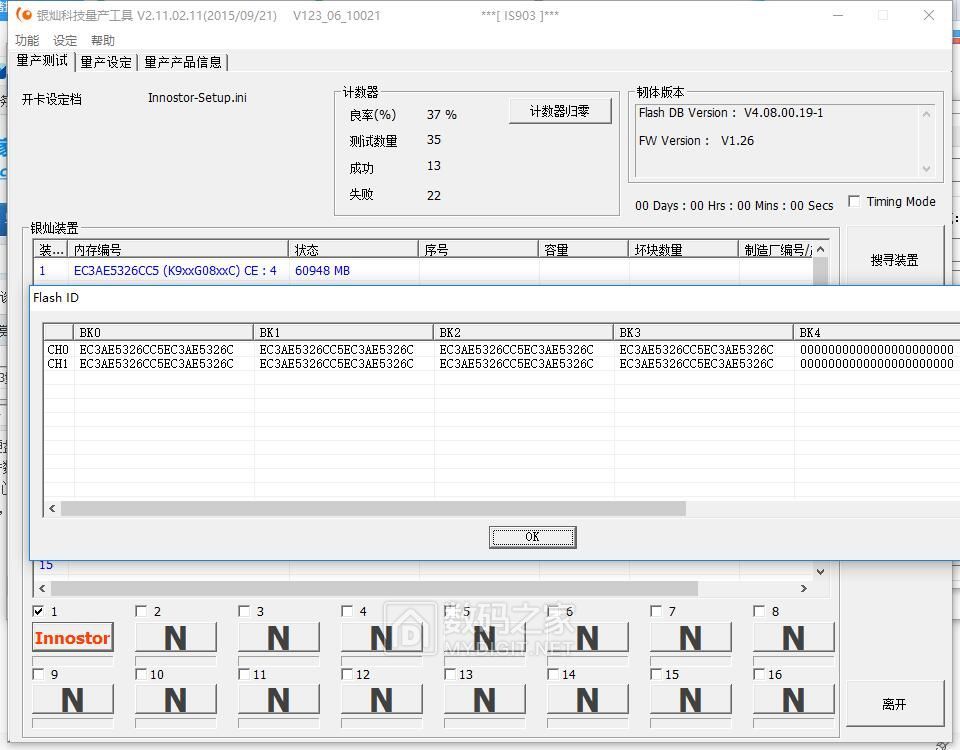Image resolution: width=960 pixels, height=750 pixels.
Task: Click the N status icon for slot 12
Action: point(382,700)
